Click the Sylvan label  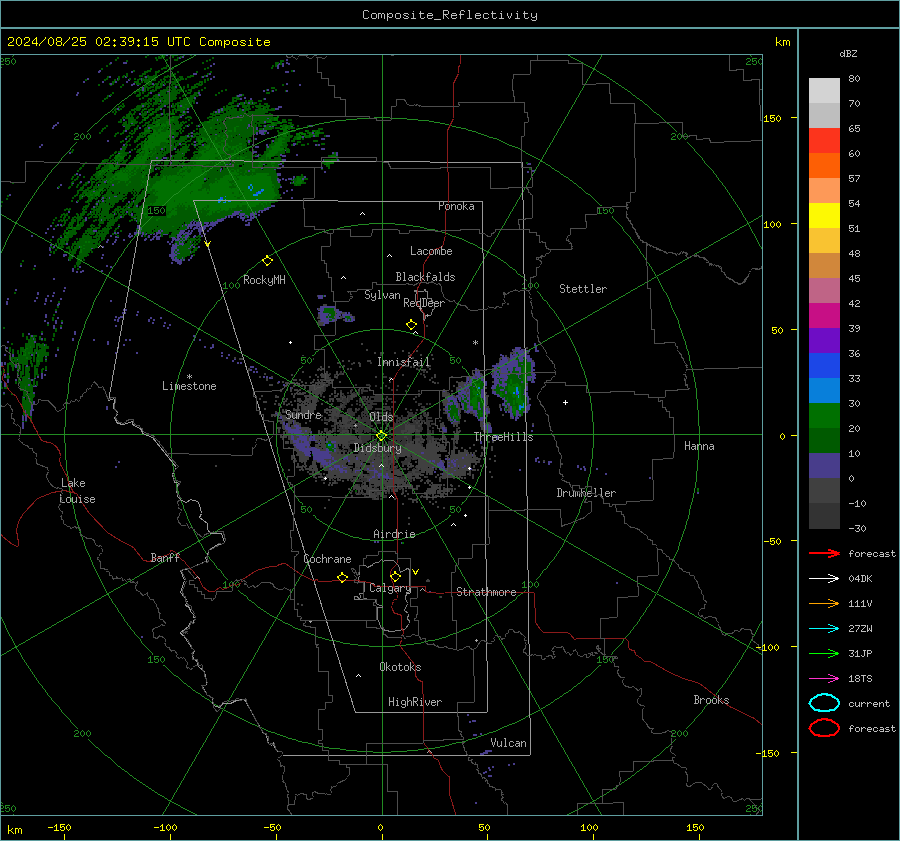coord(382,295)
